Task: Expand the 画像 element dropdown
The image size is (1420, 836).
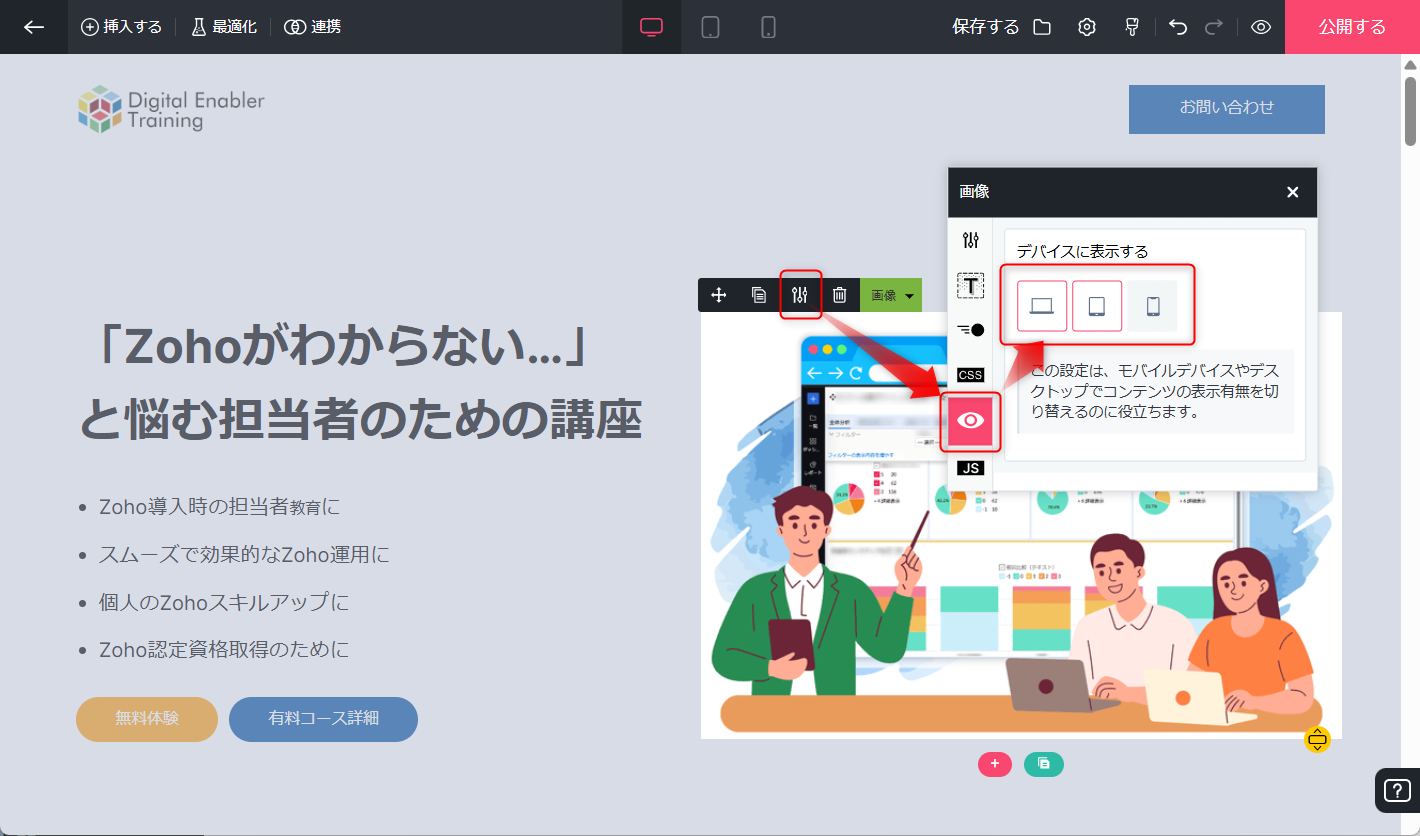Action: coord(891,295)
